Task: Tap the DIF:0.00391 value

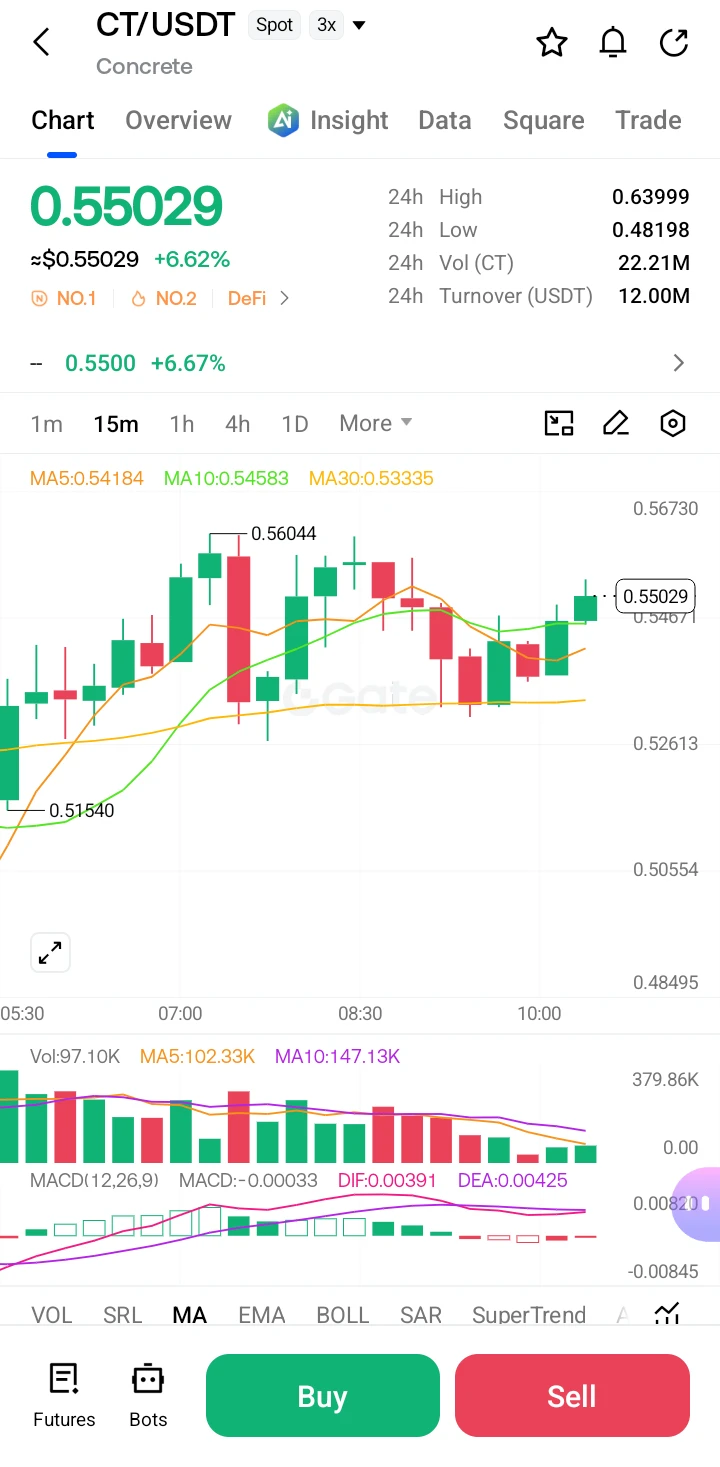Action: [x=387, y=1180]
